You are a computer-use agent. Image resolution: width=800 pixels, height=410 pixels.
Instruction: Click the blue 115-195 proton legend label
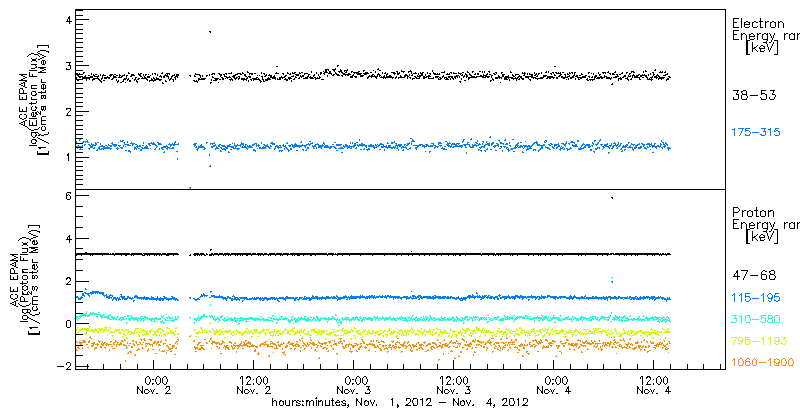pyautogui.click(x=756, y=298)
